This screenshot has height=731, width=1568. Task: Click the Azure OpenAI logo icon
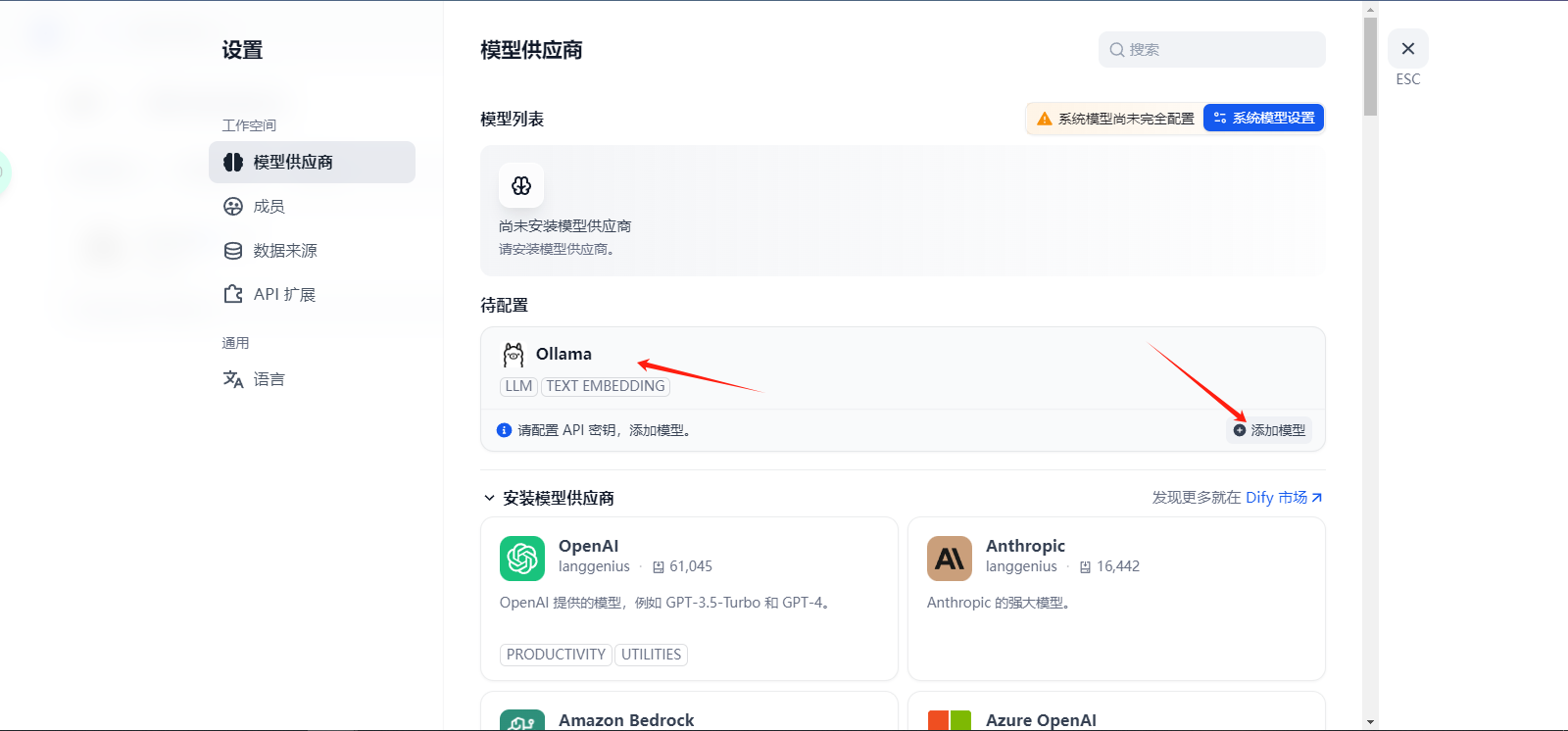949,721
